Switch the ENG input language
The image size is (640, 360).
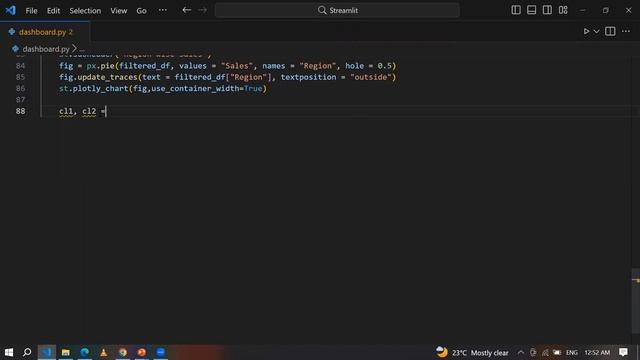point(572,352)
